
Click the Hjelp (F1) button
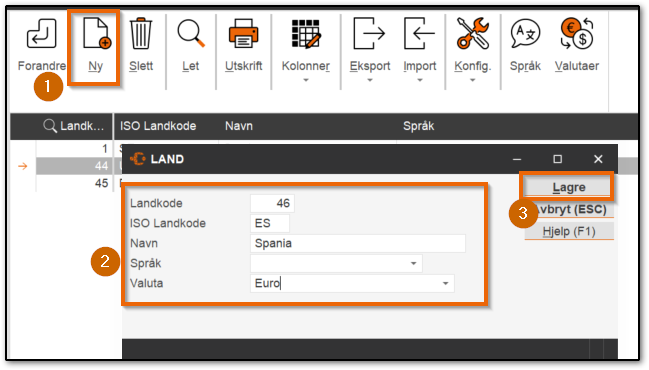click(x=569, y=231)
